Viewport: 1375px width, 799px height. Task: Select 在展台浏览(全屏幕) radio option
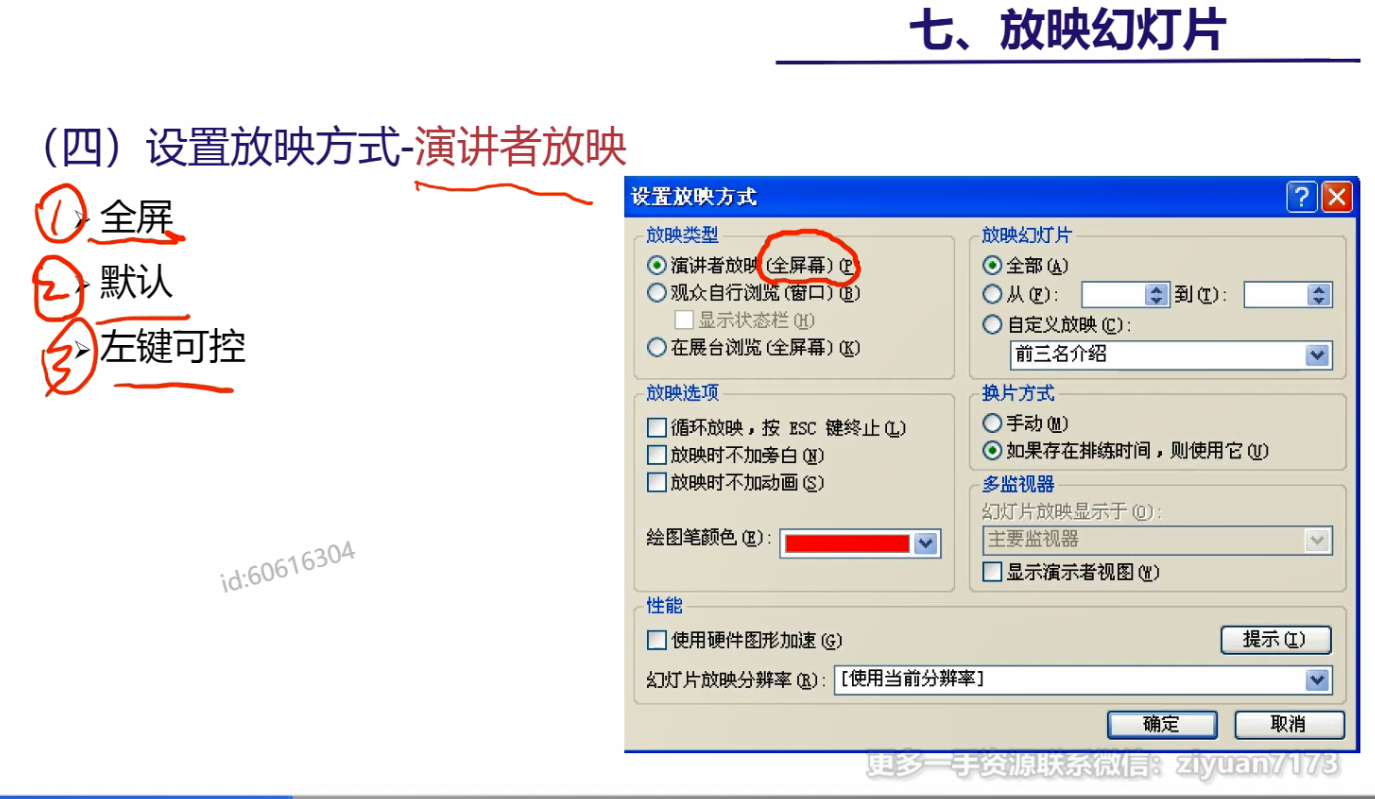(x=656, y=348)
